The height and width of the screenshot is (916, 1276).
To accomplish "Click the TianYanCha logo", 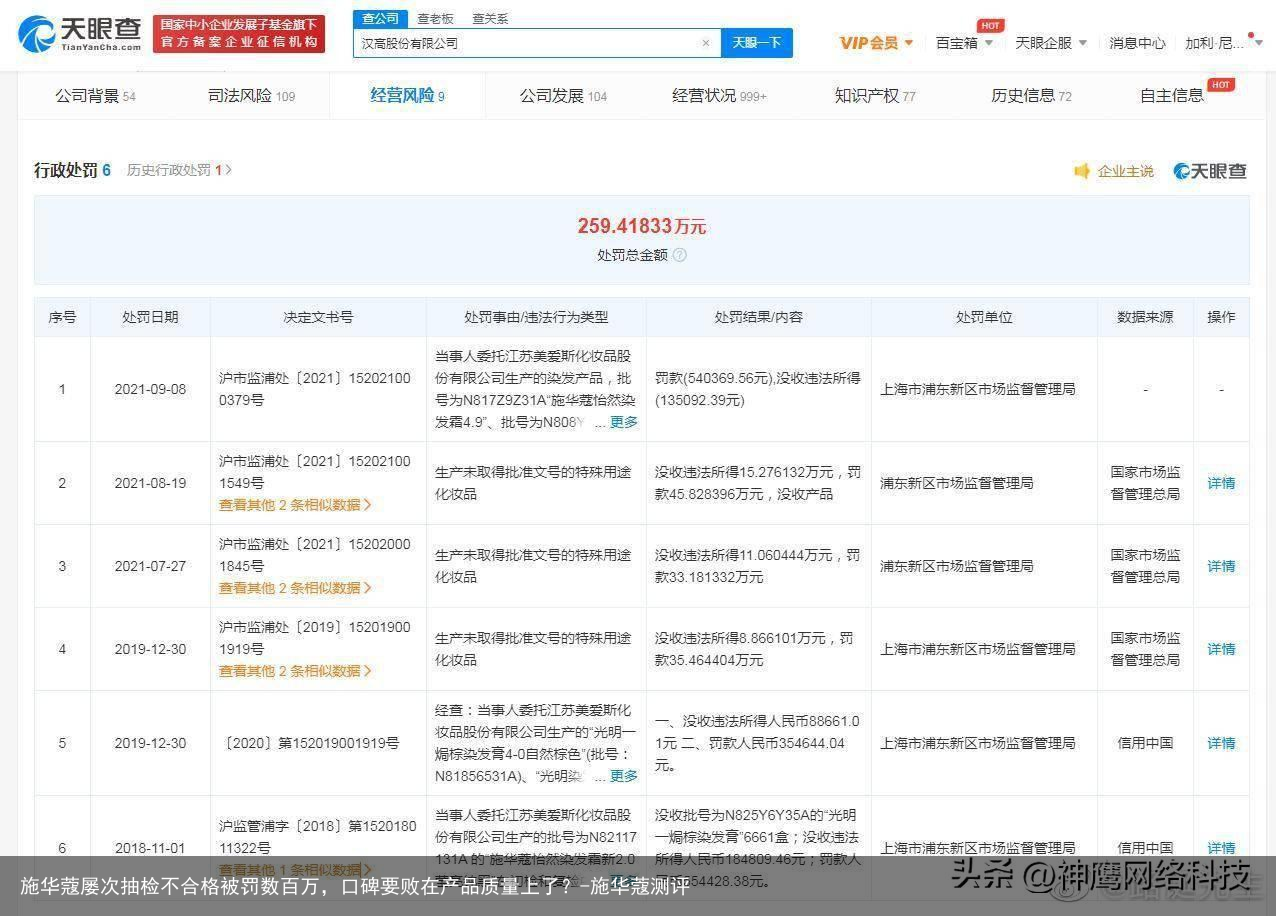I will pos(80,34).
